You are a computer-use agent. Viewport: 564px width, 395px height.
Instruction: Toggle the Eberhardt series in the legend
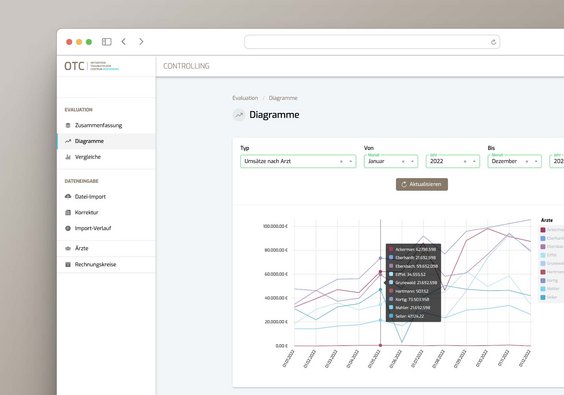pyautogui.click(x=552, y=238)
